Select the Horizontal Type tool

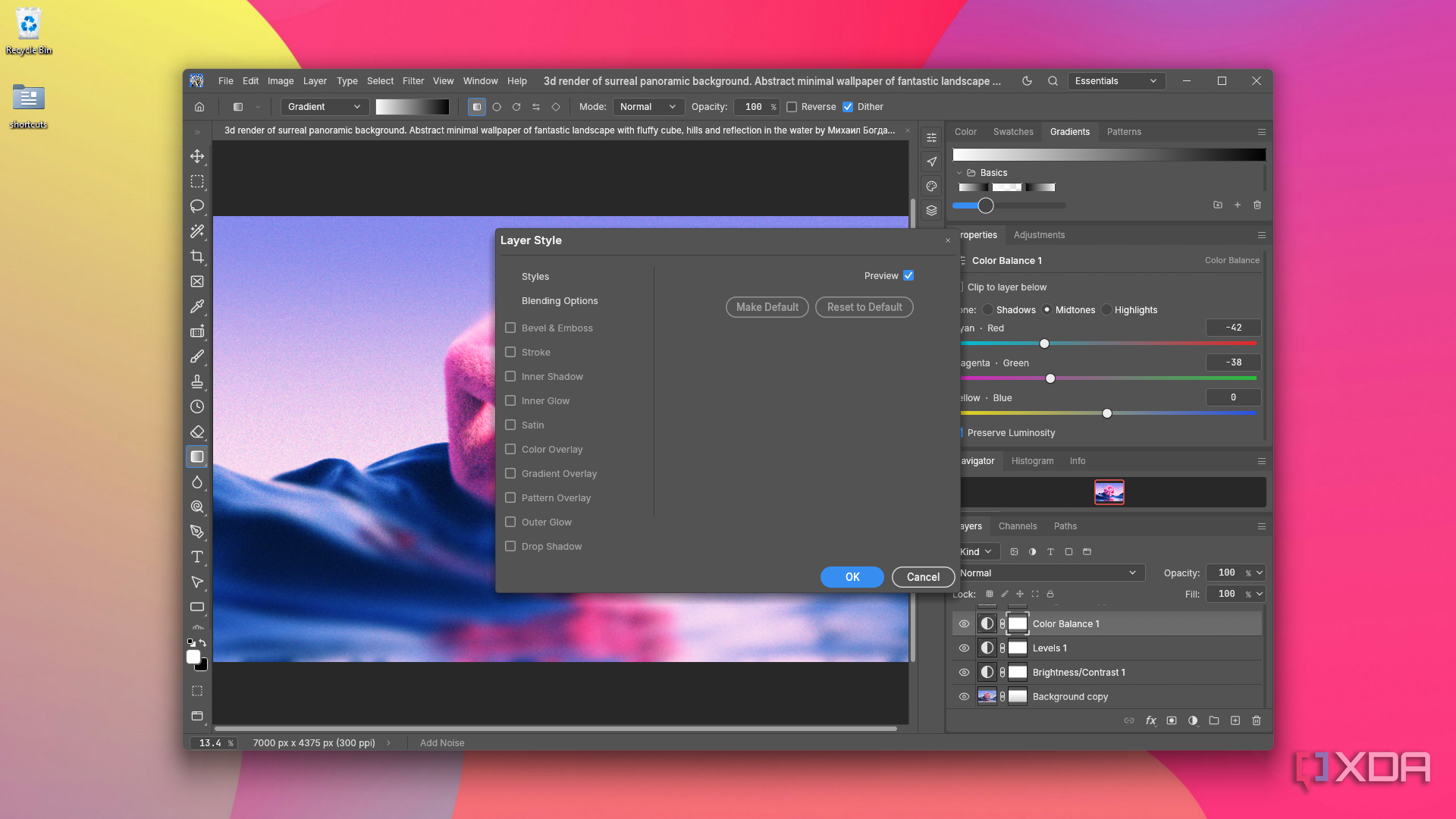click(x=197, y=557)
